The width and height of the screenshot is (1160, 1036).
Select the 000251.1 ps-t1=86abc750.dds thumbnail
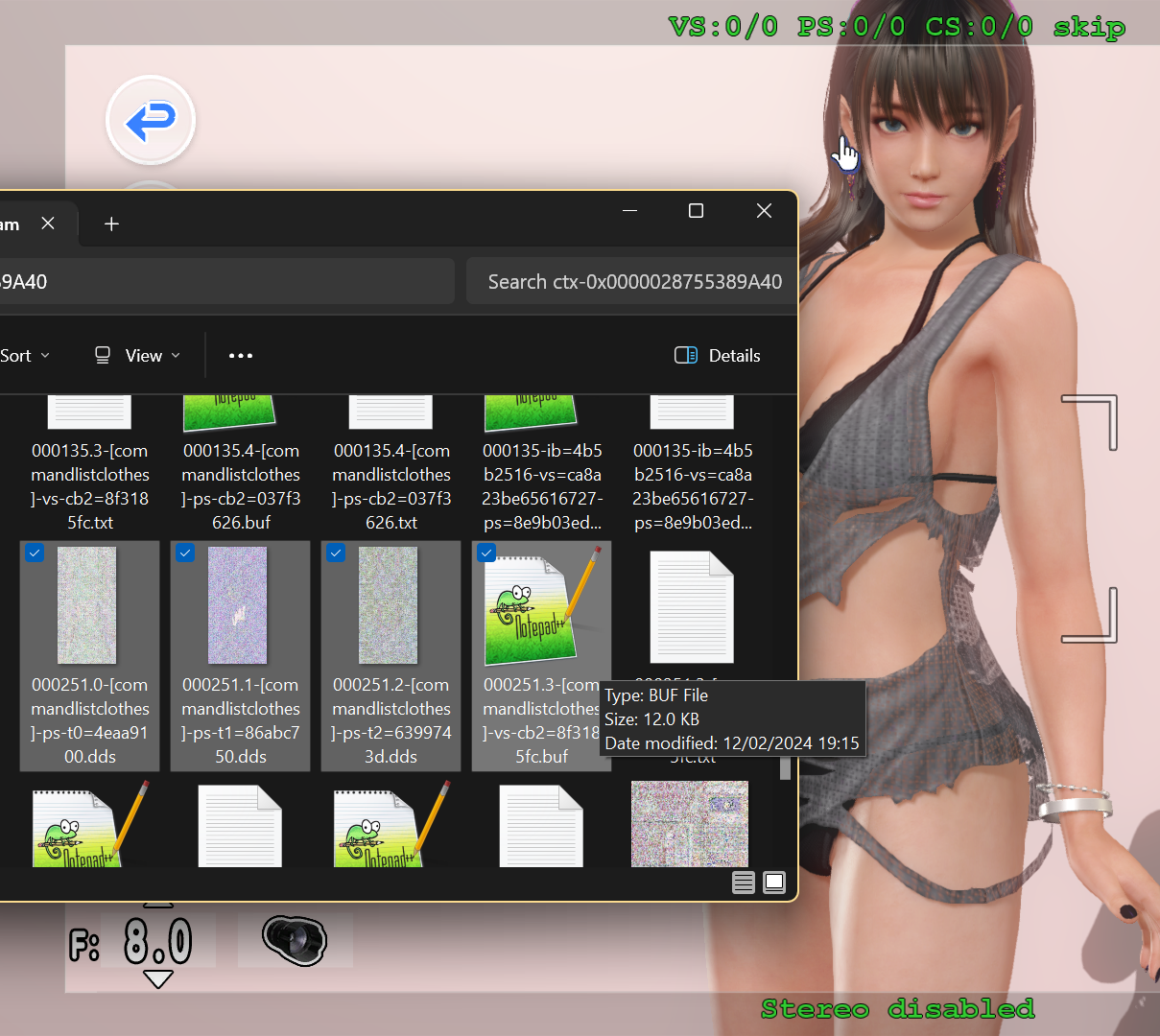(x=238, y=605)
